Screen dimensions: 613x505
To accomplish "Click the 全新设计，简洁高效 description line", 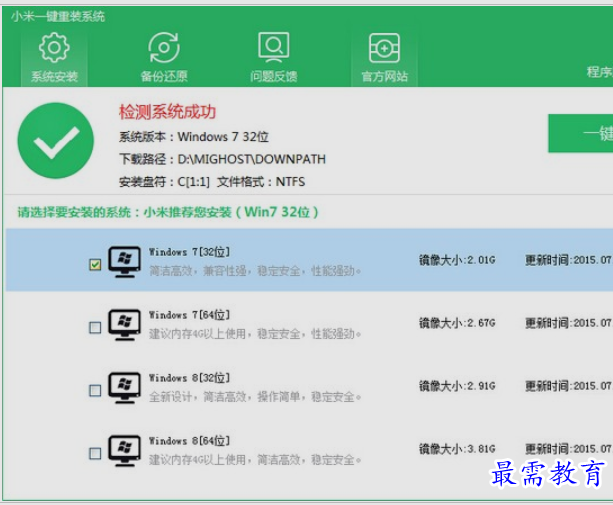I will pyautogui.click(x=255, y=397).
